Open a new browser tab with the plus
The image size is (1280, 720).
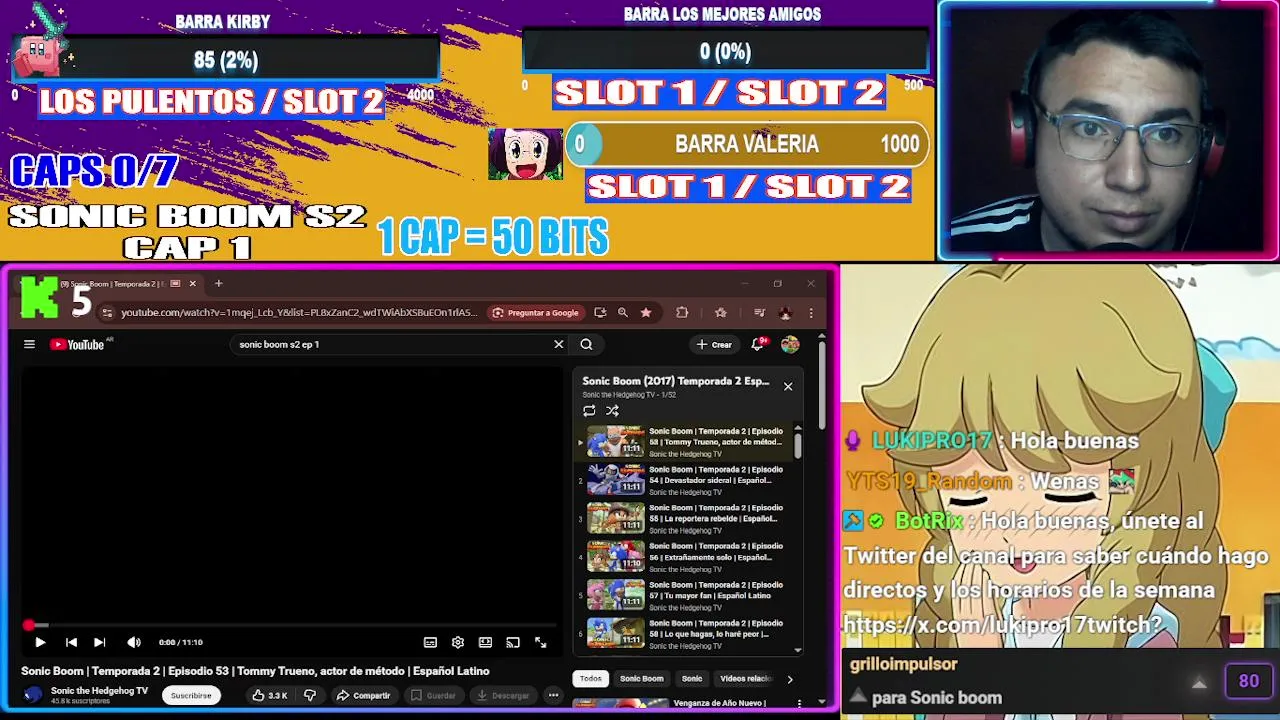(x=219, y=283)
